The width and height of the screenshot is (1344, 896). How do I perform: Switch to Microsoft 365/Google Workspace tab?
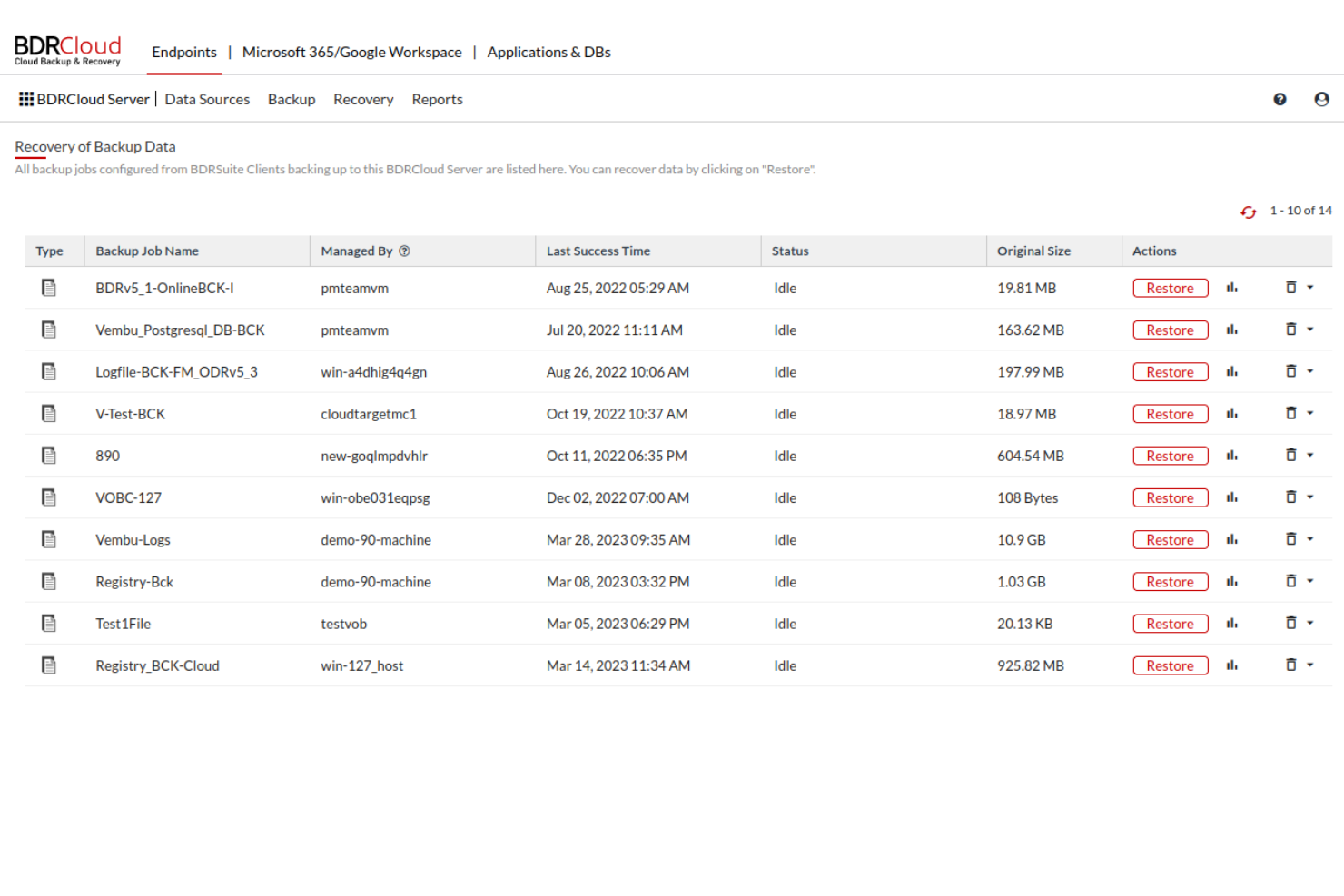coord(351,53)
